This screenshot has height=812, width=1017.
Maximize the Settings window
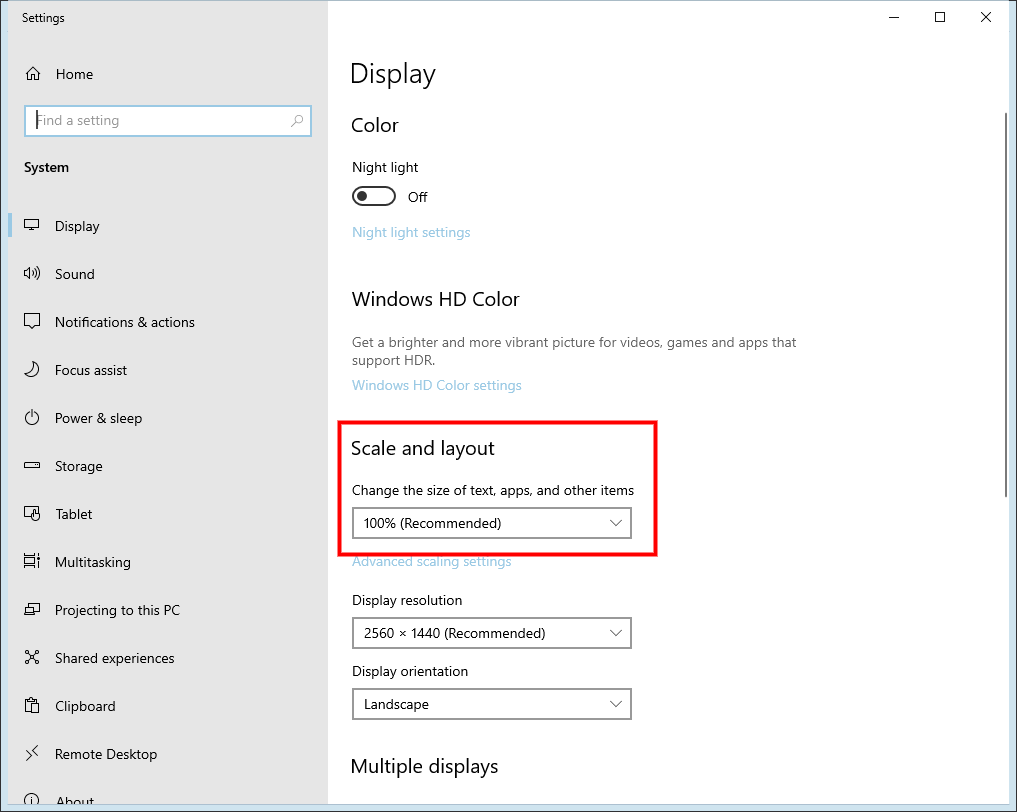coord(940,18)
